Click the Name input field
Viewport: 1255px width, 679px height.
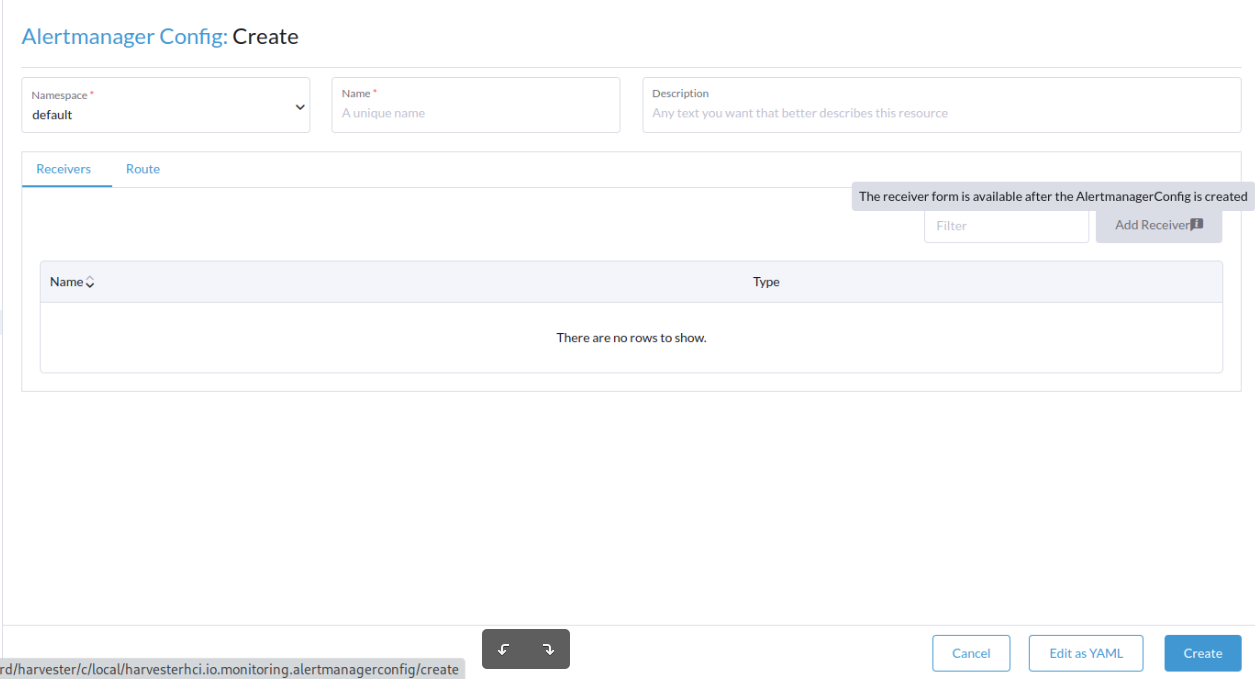point(475,105)
